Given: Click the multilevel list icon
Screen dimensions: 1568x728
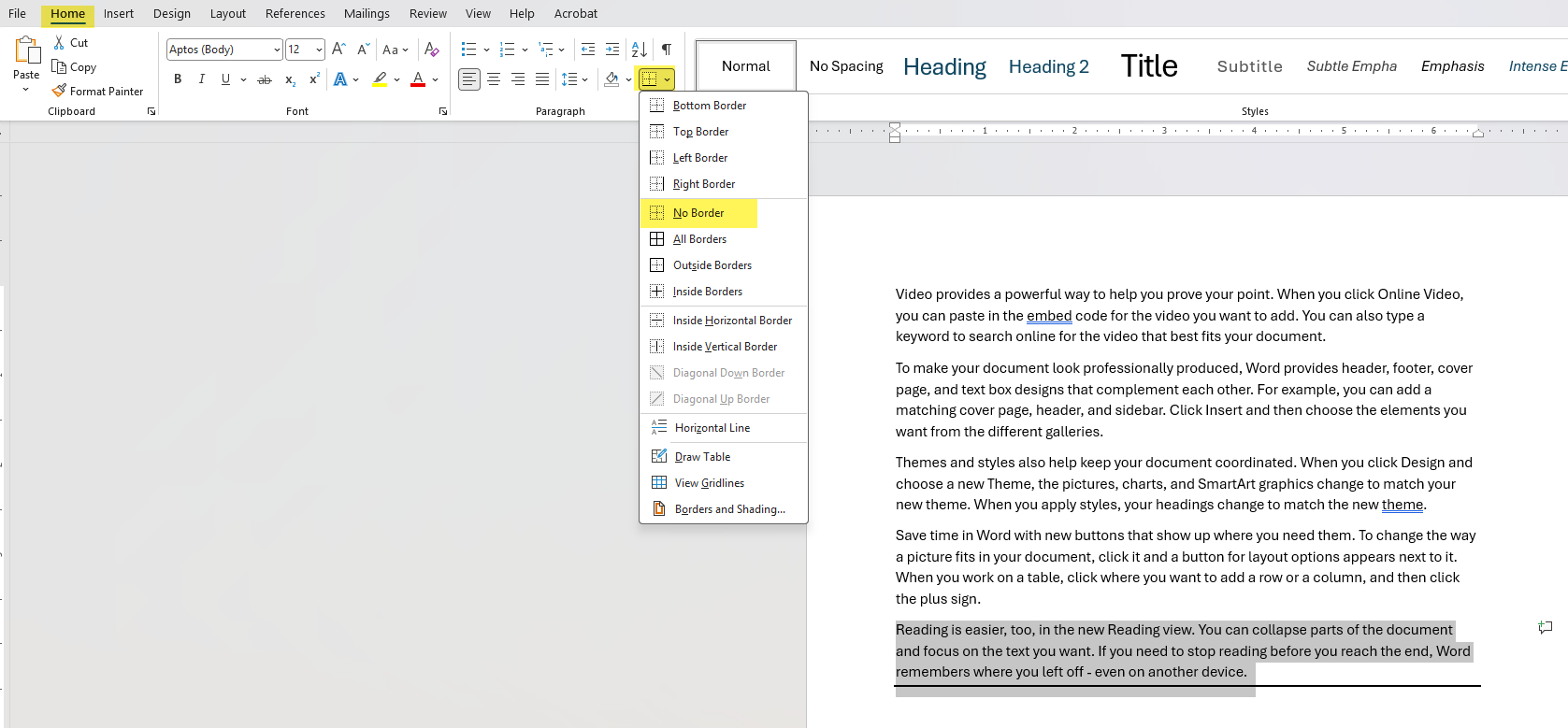Looking at the screenshot, I should point(546,50).
